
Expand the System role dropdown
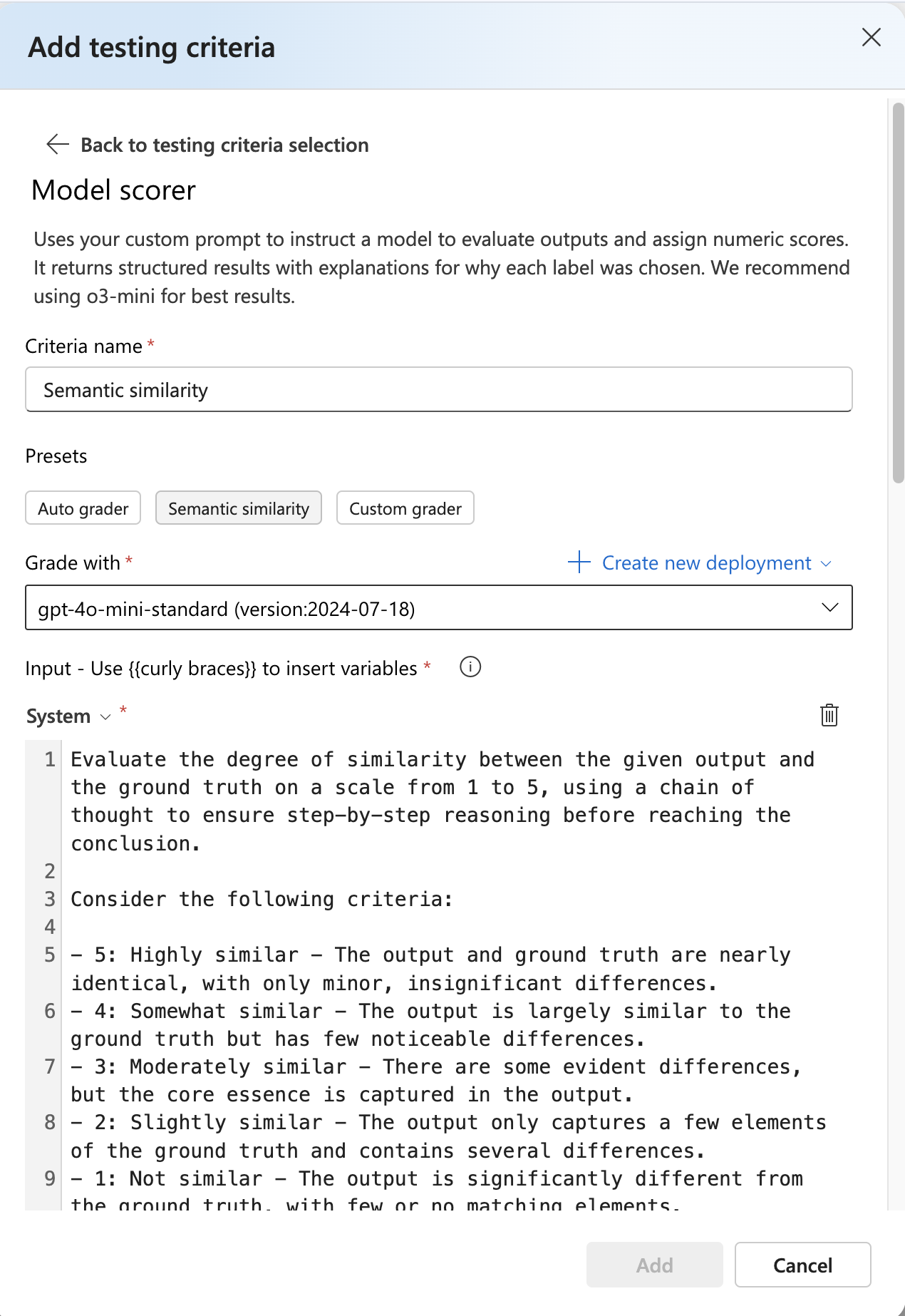(x=105, y=716)
